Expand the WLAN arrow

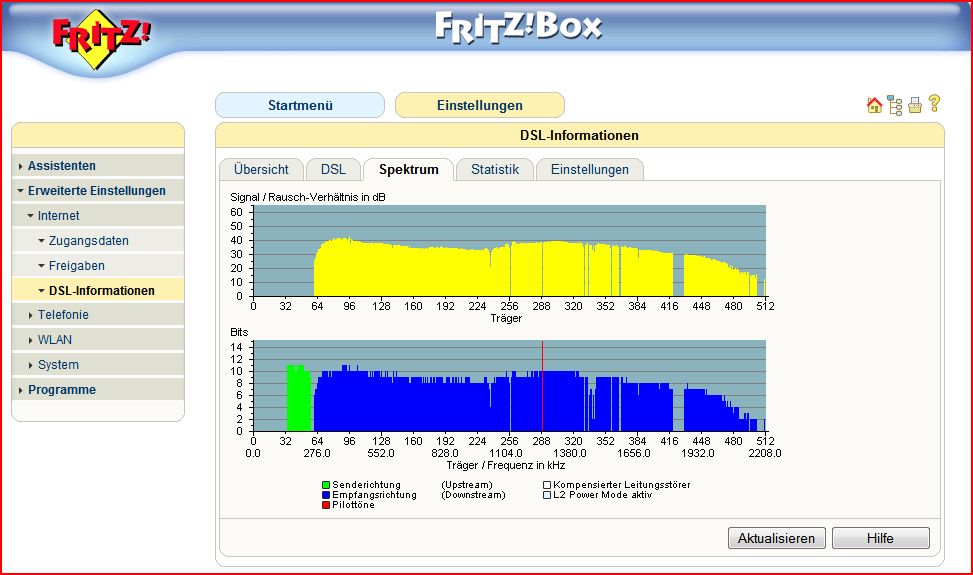click(30, 340)
